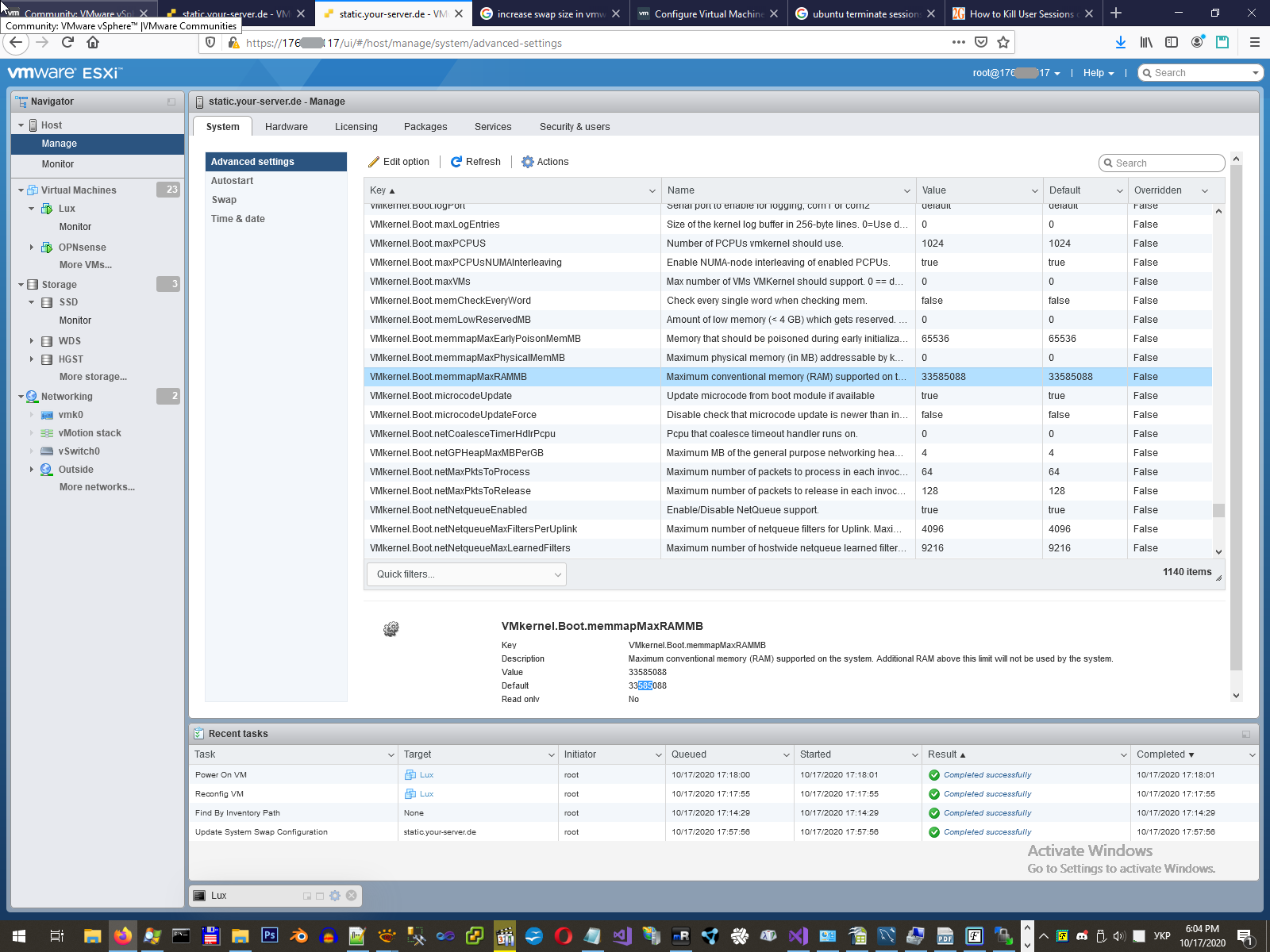This screenshot has width=1270, height=952.
Task: Open the root user account dropdown
Action: click(1016, 73)
